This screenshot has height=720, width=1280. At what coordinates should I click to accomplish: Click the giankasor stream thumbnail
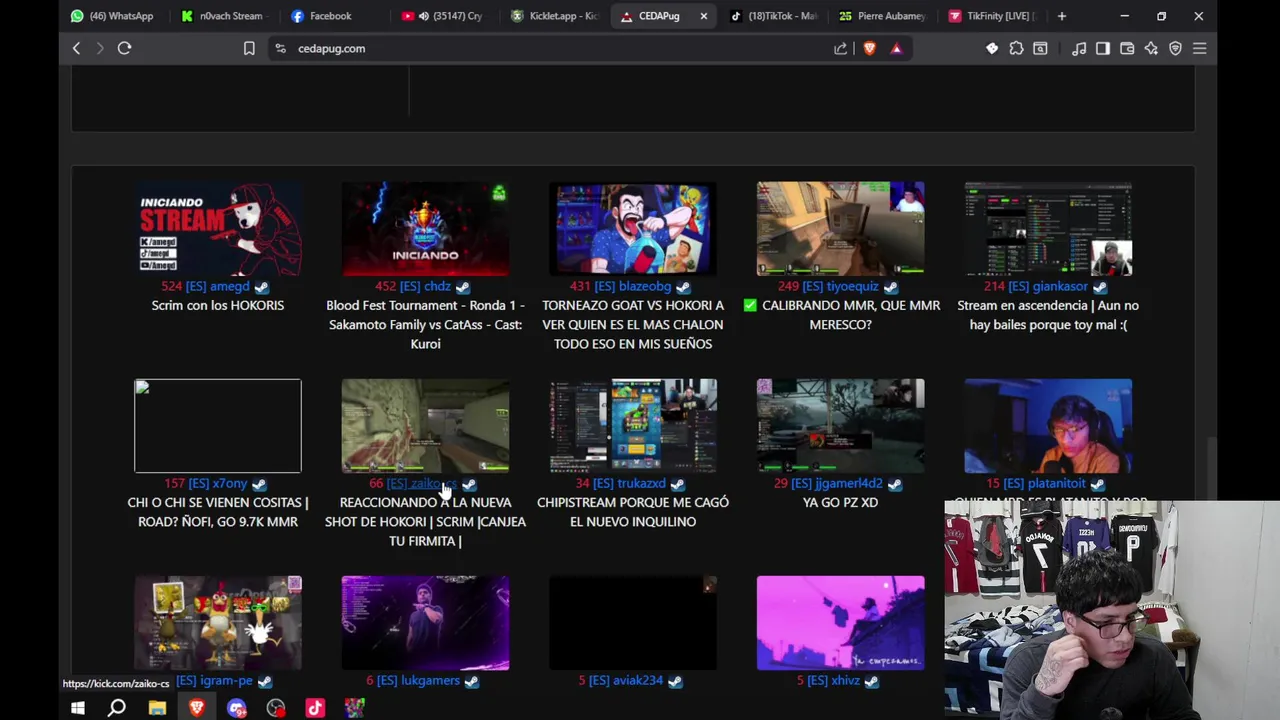click(x=1048, y=228)
